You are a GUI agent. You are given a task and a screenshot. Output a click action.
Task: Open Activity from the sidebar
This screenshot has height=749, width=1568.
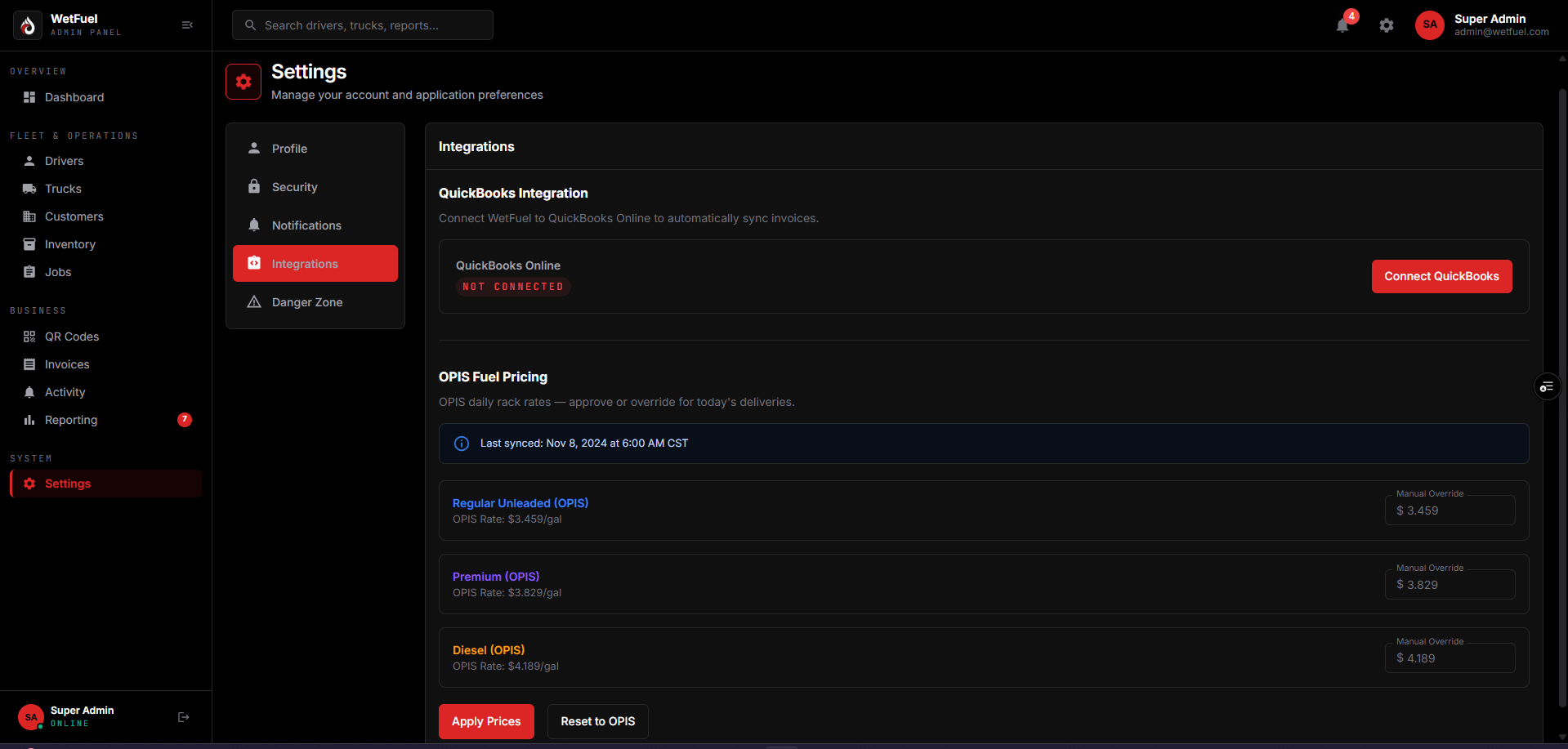tap(105, 392)
